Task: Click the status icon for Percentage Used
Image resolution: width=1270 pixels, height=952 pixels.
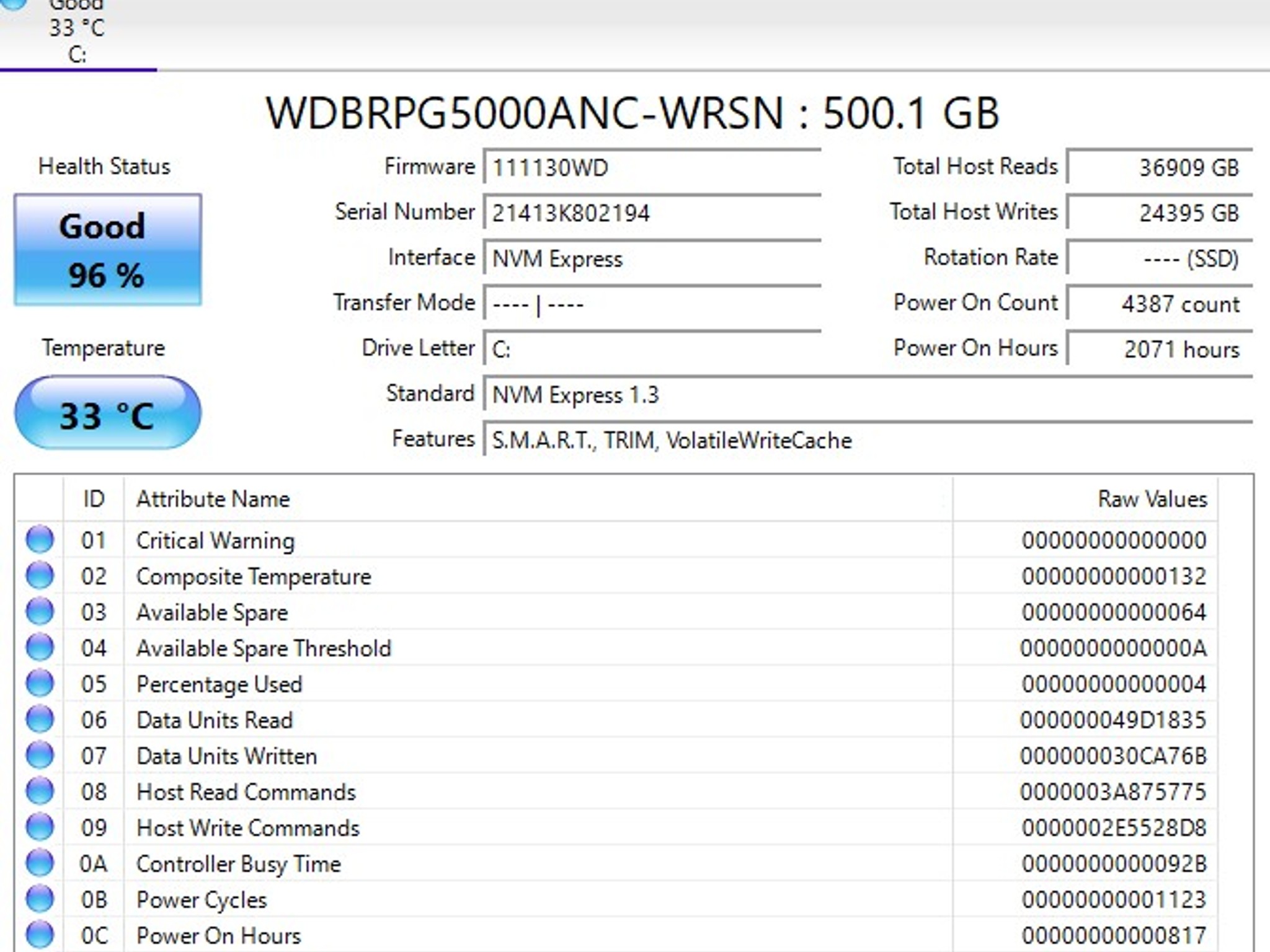Action: point(40,683)
